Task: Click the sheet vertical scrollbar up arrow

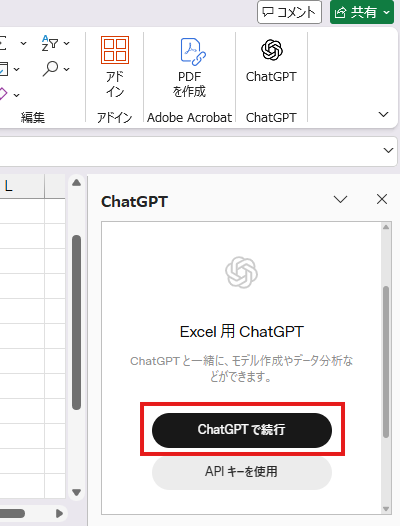Action: pos(77,183)
